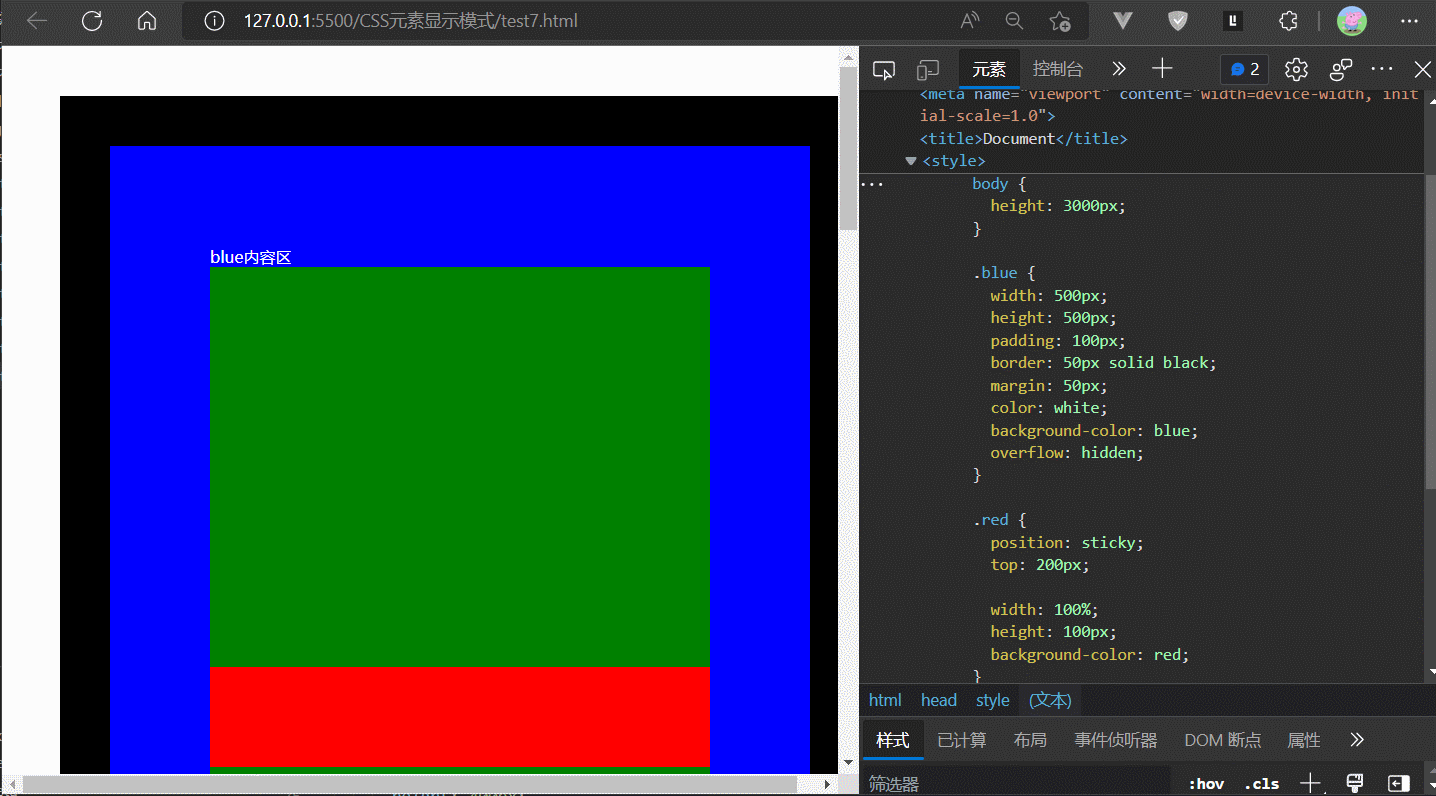Screen dimensions: 1436x796
Task: Click the 'position: sticky;' code line
Action: (x=1067, y=542)
